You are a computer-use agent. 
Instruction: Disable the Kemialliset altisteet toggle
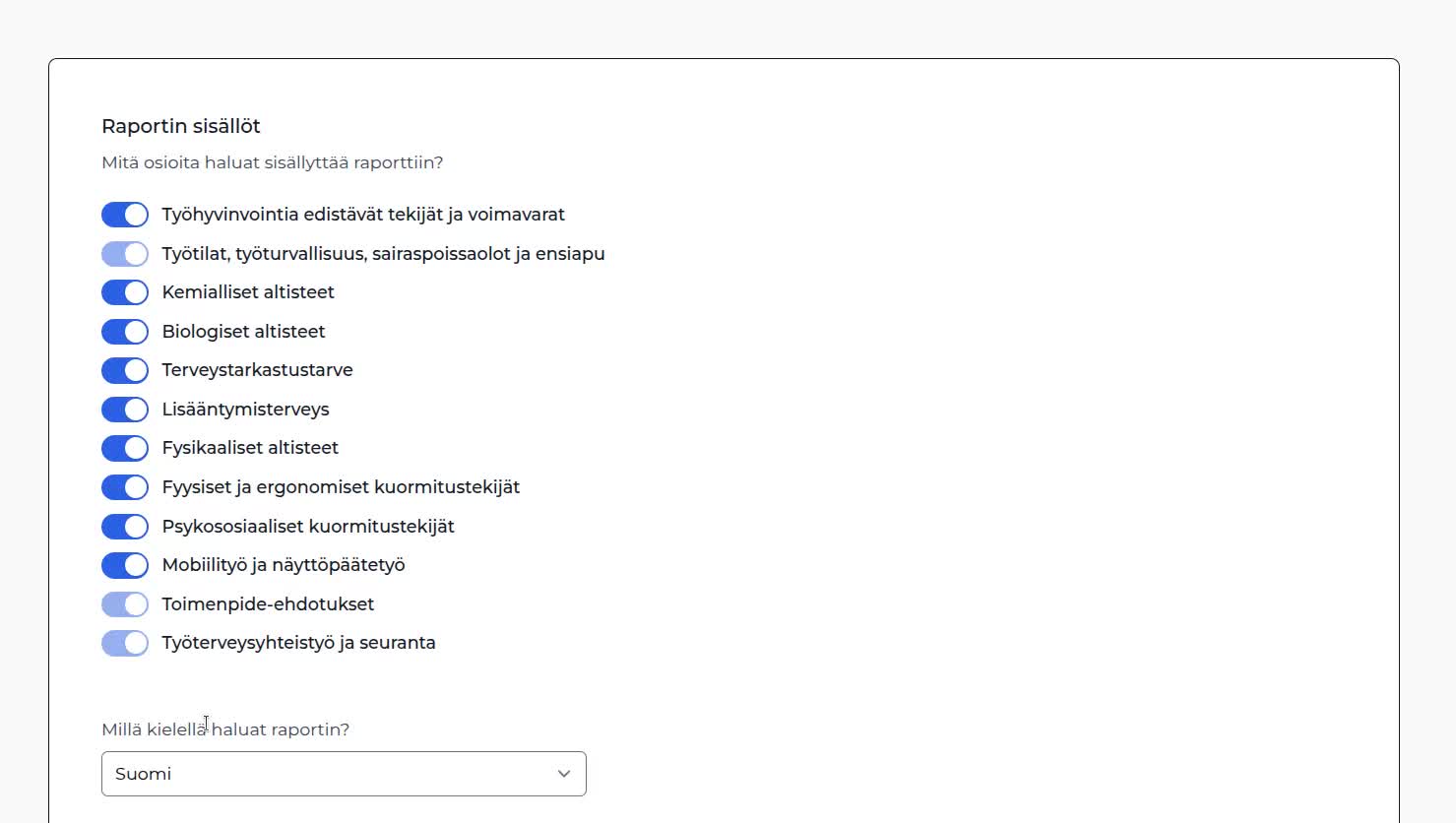tap(125, 292)
